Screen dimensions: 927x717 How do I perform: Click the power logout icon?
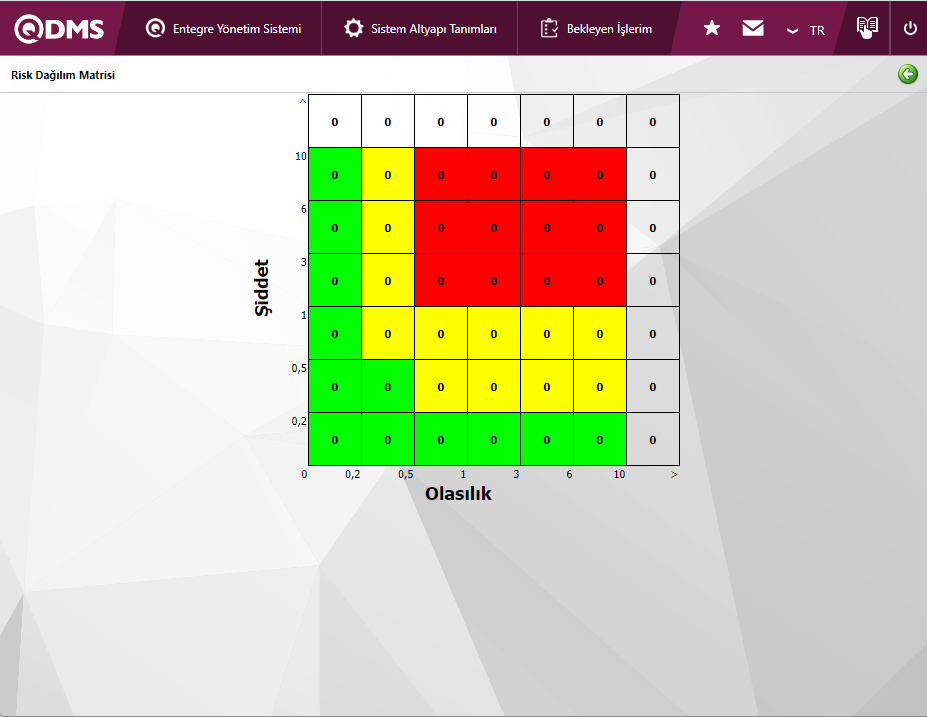coord(910,28)
